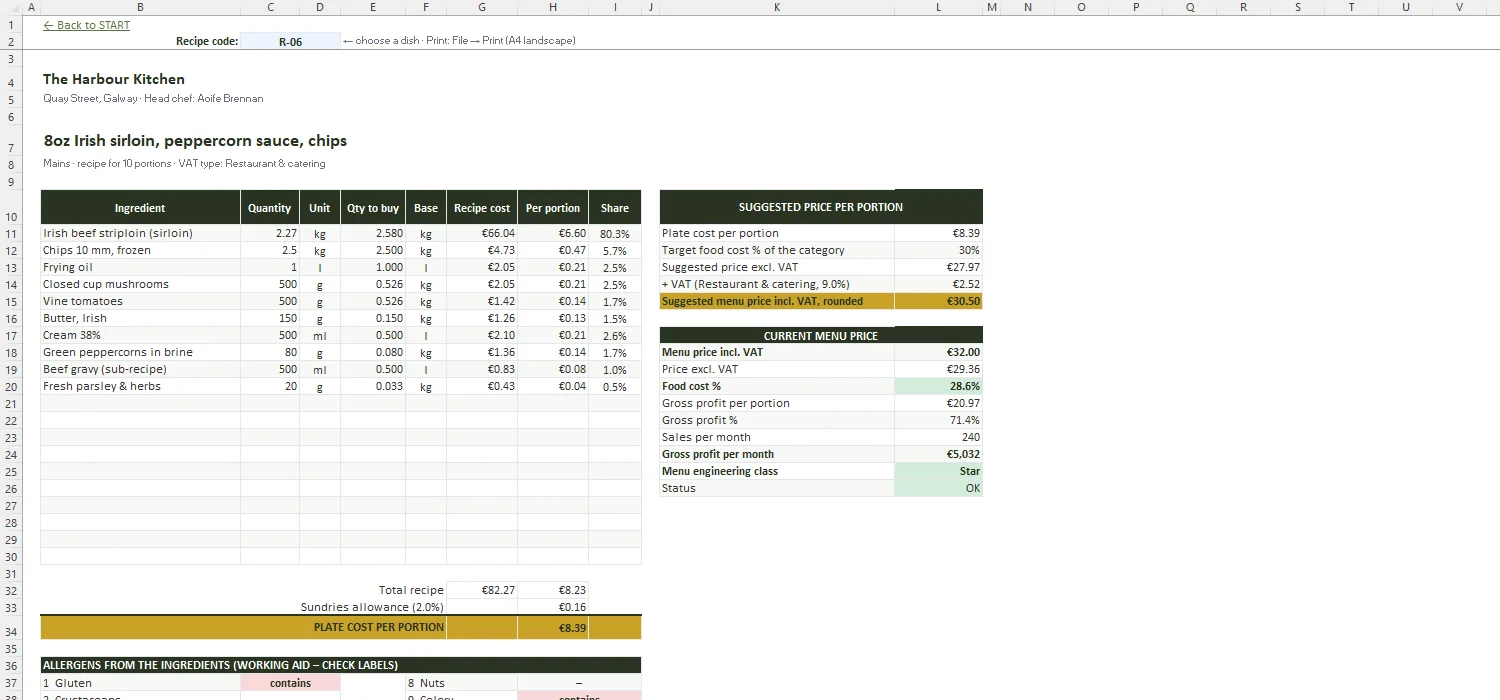This screenshot has width=1500, height=700.
Task: Select Chips 10 mm, frozen cell
Action: (140, 250)
